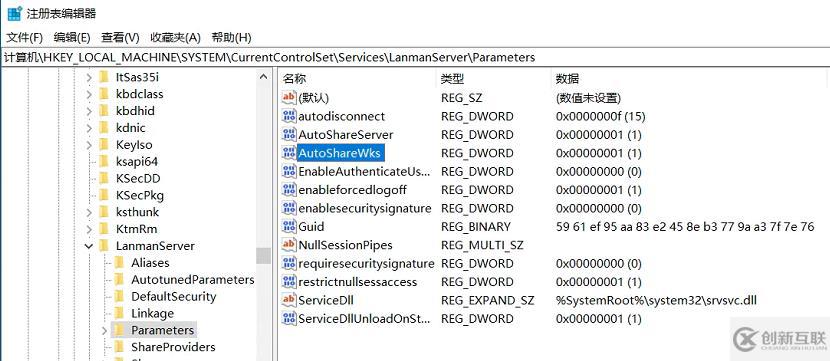The image size is (830, 361).
Task: Select the ItSas35i folder icon
Action: pos(104,77)
